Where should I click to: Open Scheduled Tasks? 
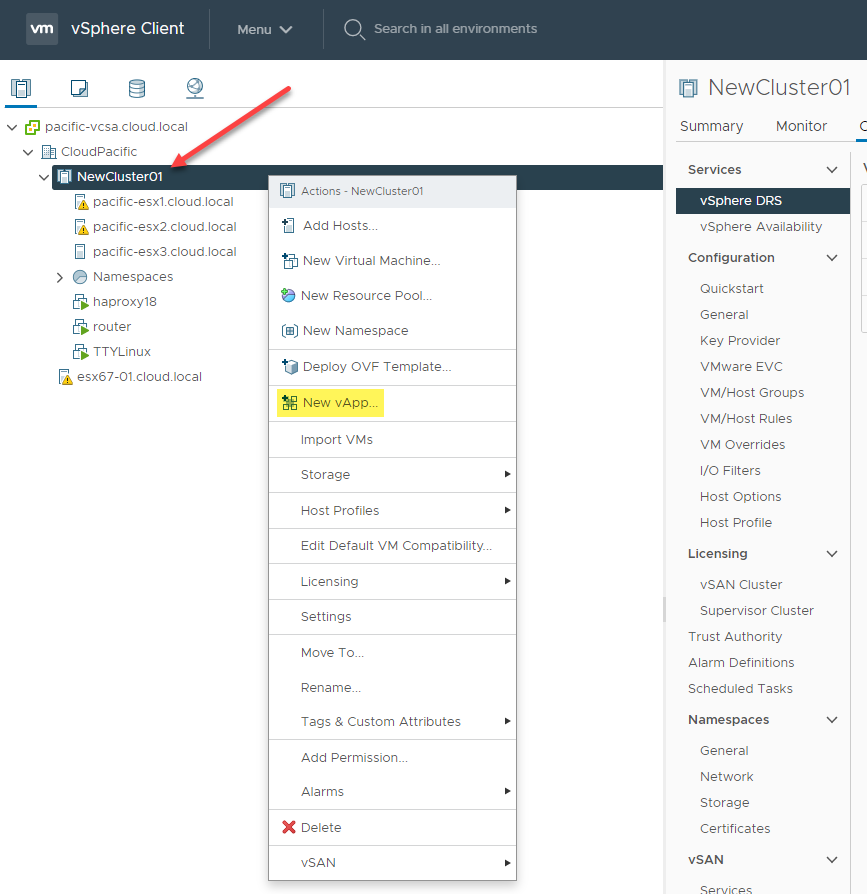tap(740, 689)
